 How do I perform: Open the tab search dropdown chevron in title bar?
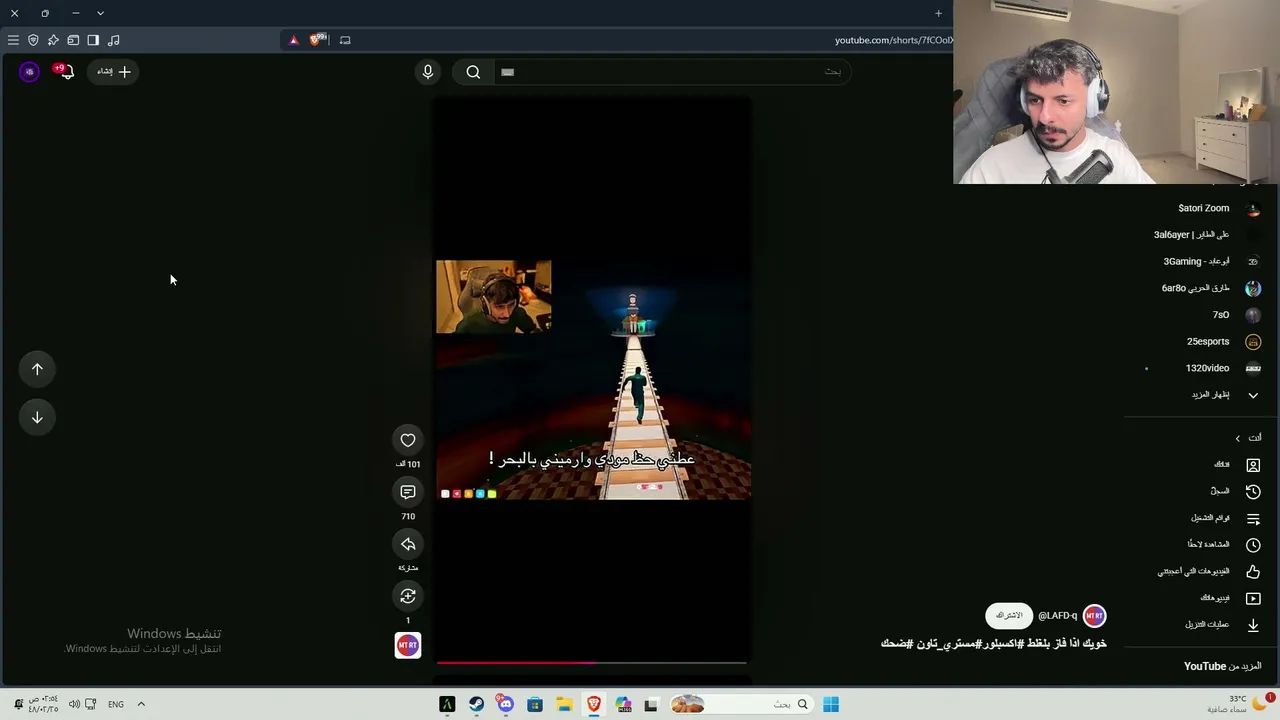tap(100, 13)
